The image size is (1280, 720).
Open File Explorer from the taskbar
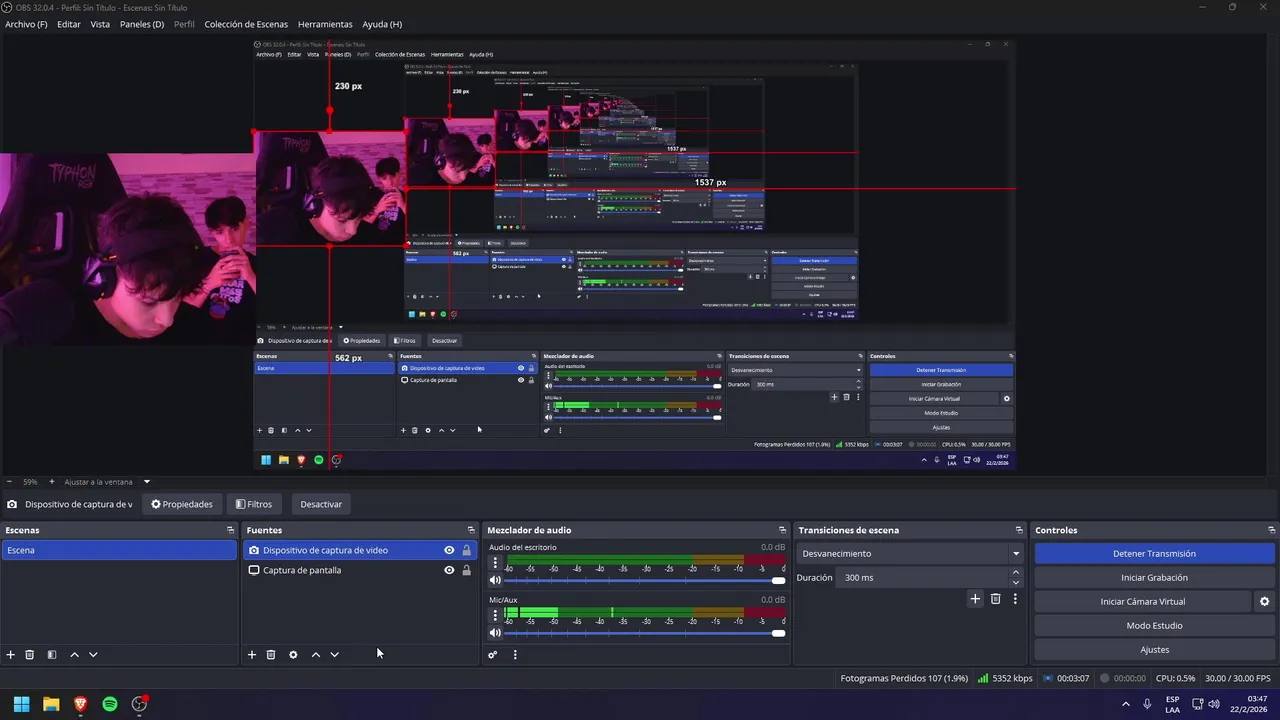tap(51, 704)
